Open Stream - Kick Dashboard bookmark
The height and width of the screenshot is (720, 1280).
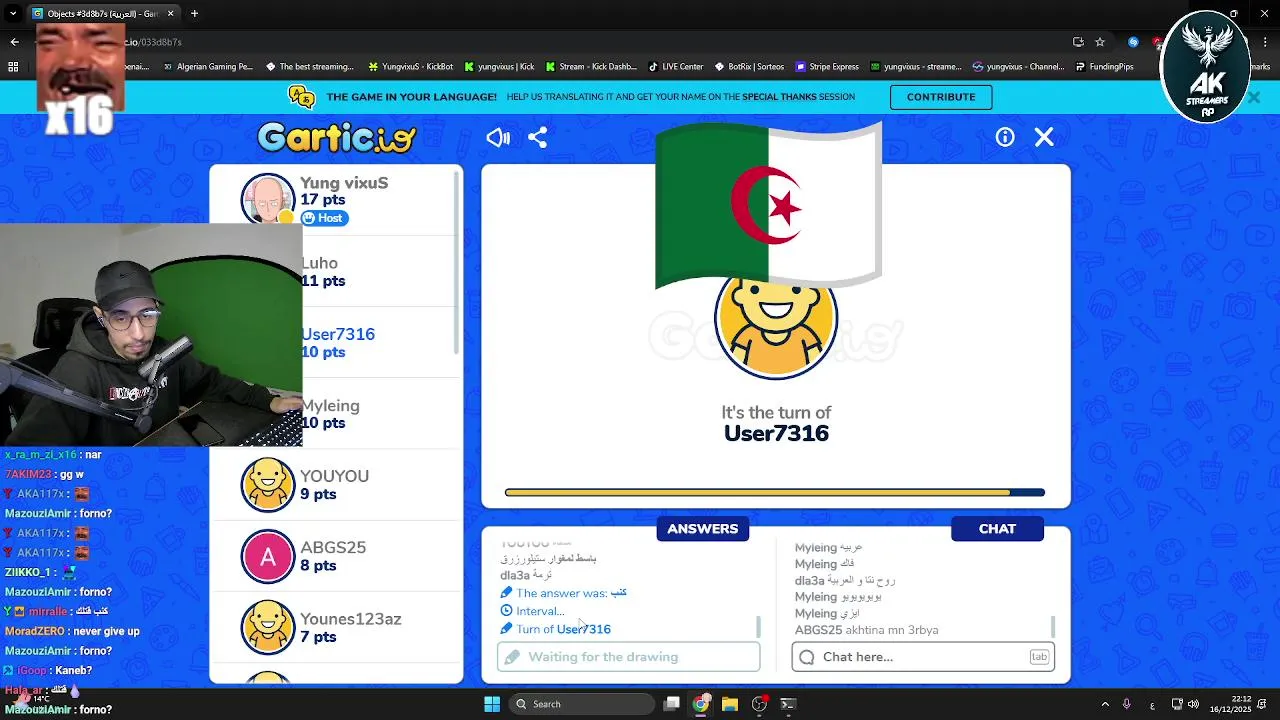tap(590, 67)
